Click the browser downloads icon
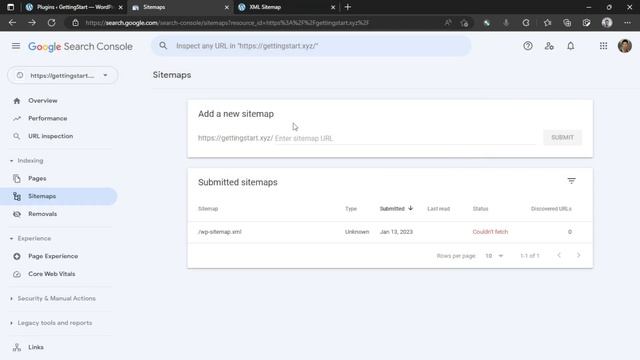The width and height of the screenshot is (640, 360). (x=506, y=23)
